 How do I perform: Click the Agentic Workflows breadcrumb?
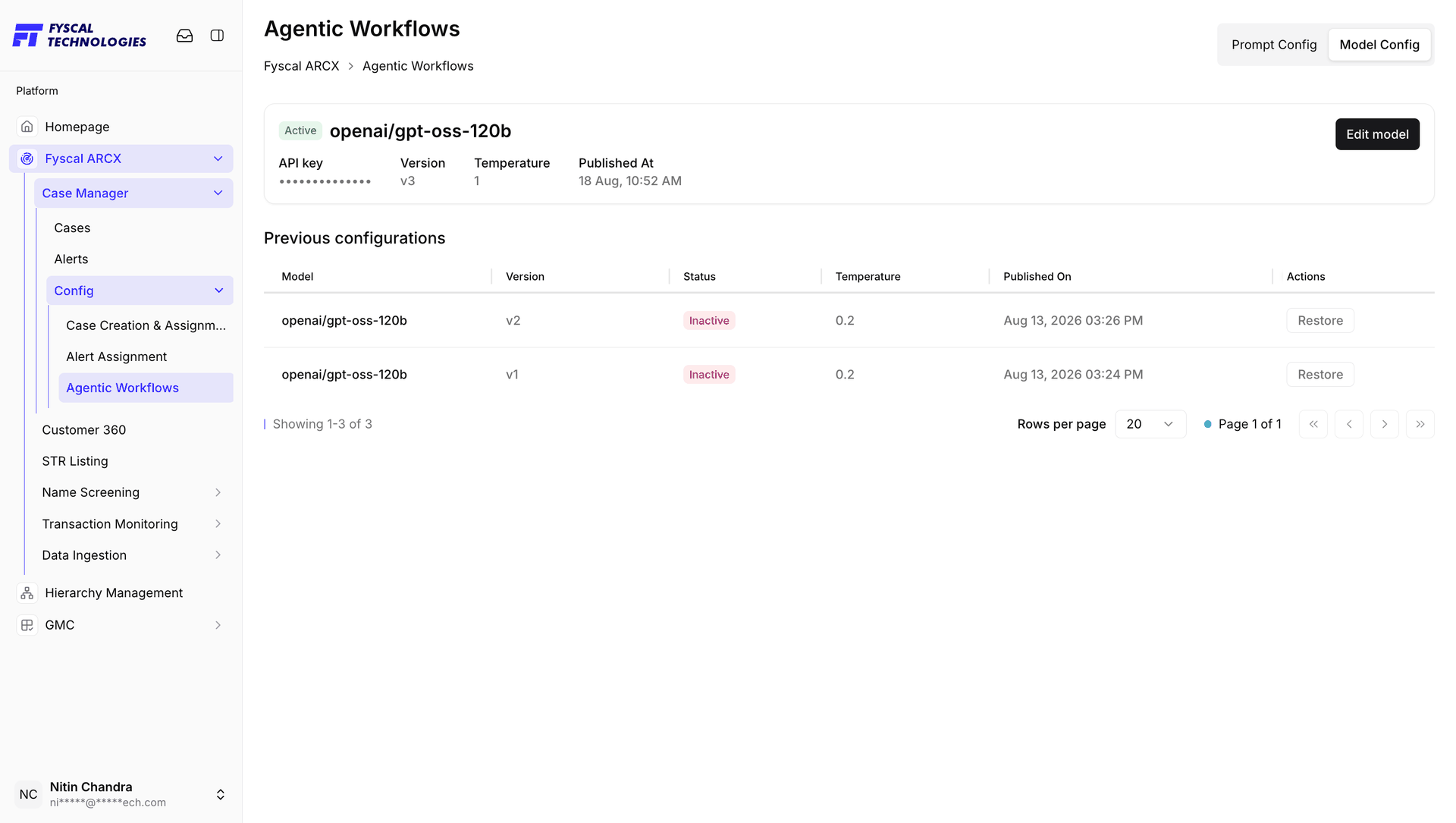(418, 66)
